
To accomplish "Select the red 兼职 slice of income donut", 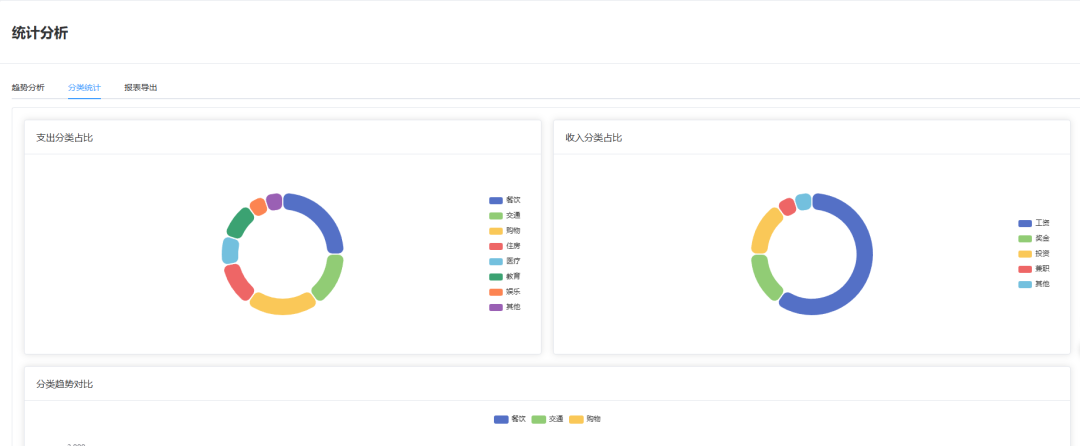I will (787, 206).
